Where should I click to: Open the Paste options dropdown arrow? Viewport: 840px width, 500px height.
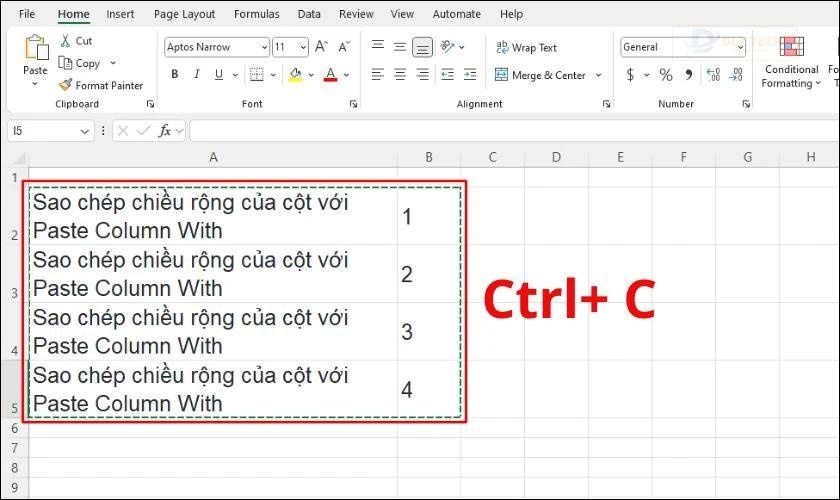point(35,84)
